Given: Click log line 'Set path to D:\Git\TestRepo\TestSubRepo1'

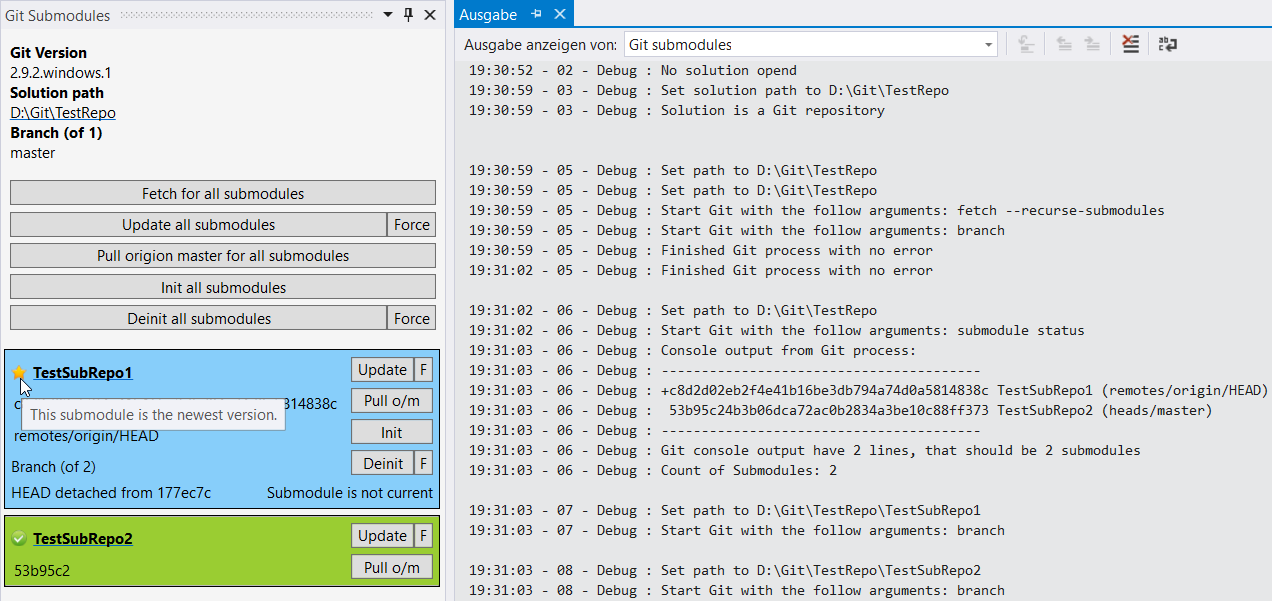Looking at the screenshot, I should click(x=725, y=510).
